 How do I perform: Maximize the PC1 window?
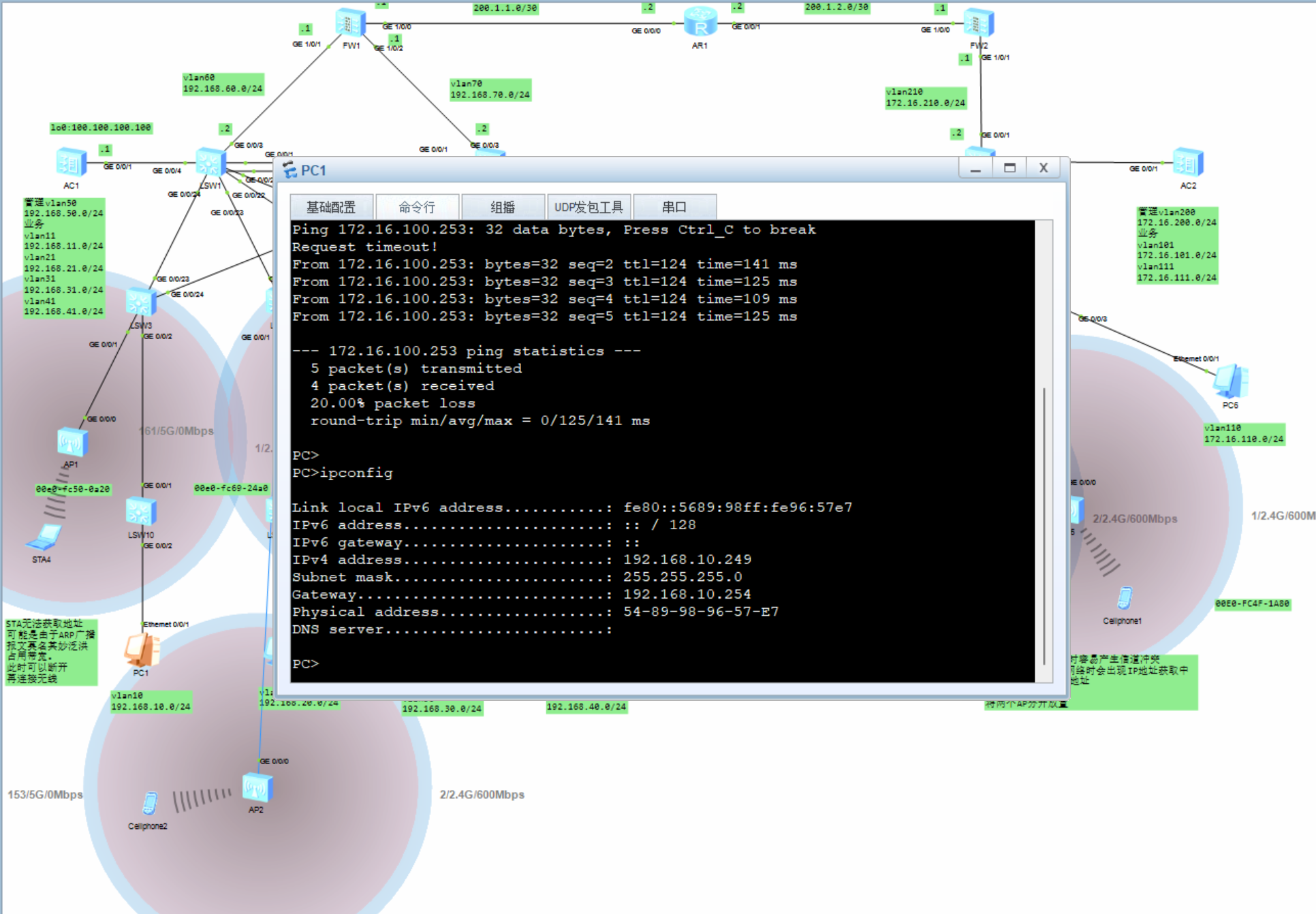click(x=1009, y=168)
